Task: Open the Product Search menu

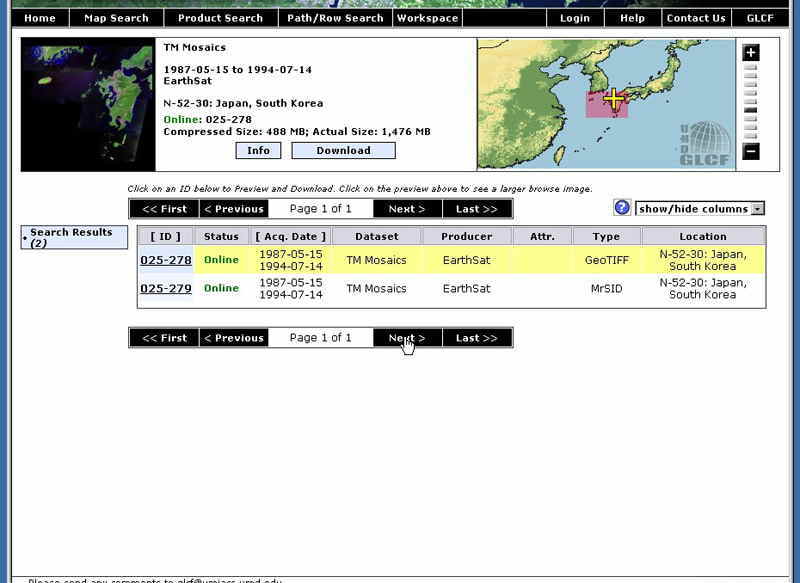Action: (x=220, y=18)
